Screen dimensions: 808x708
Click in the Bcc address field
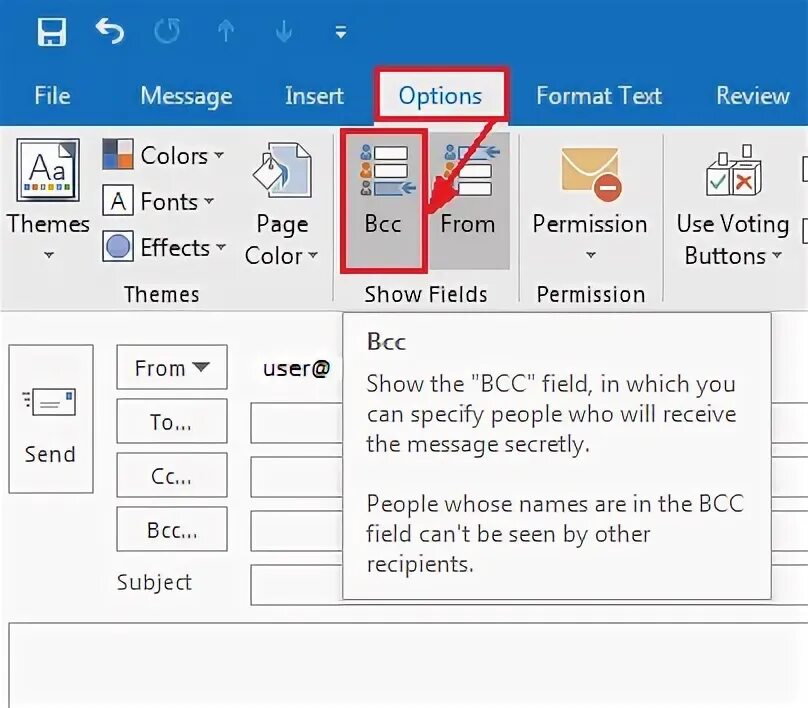pos(297,531)
